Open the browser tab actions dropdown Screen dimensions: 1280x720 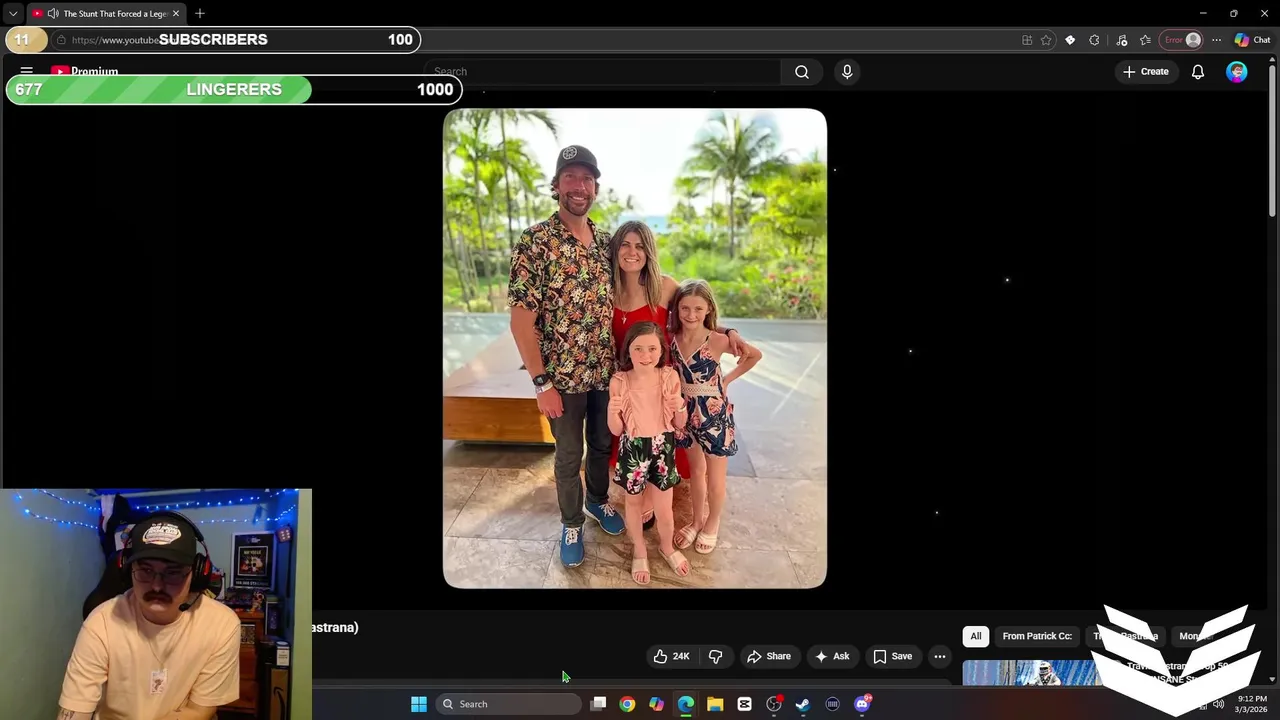click(x=13, y=14)
